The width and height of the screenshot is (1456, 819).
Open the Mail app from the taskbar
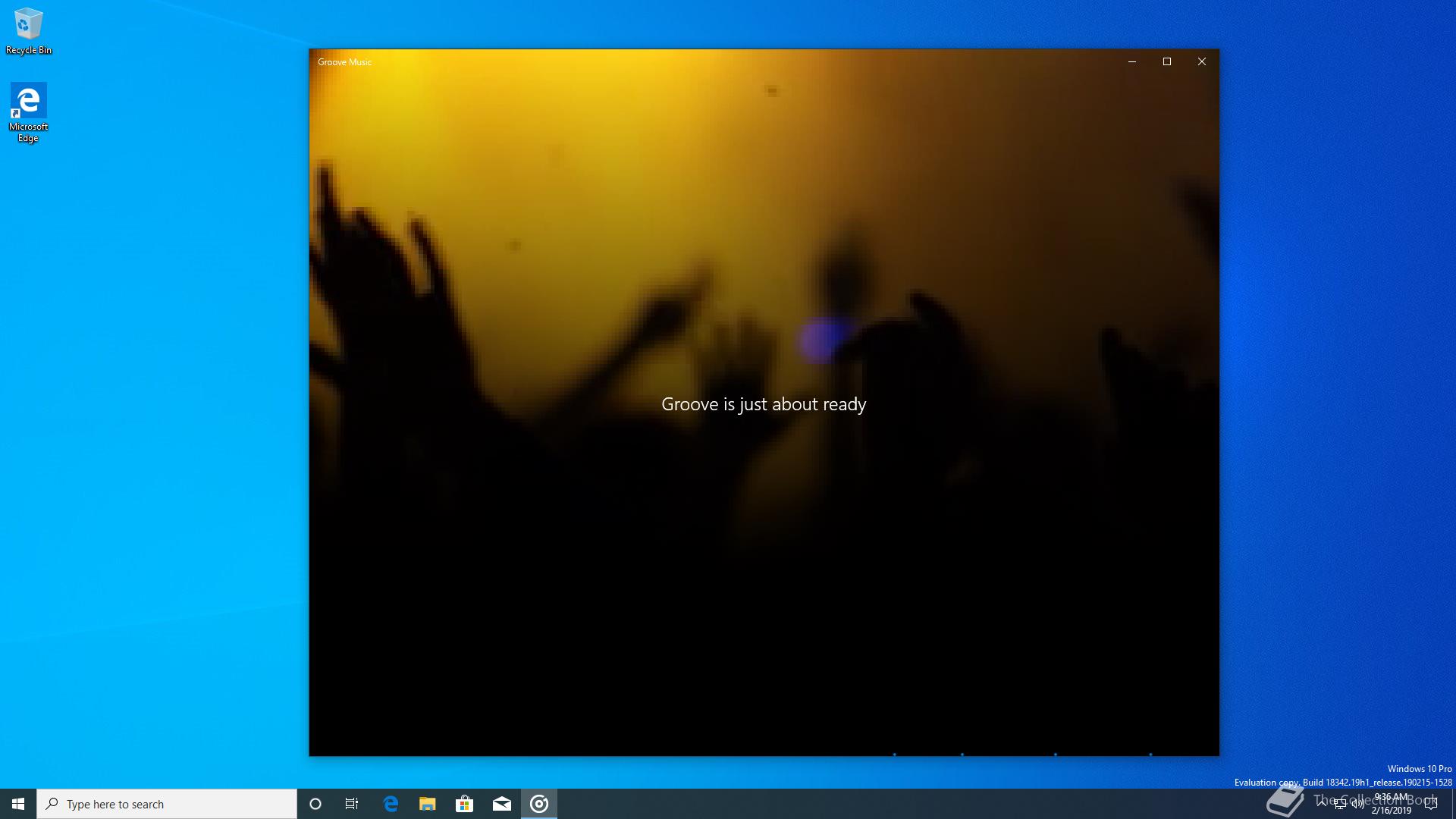coord(502,804)
